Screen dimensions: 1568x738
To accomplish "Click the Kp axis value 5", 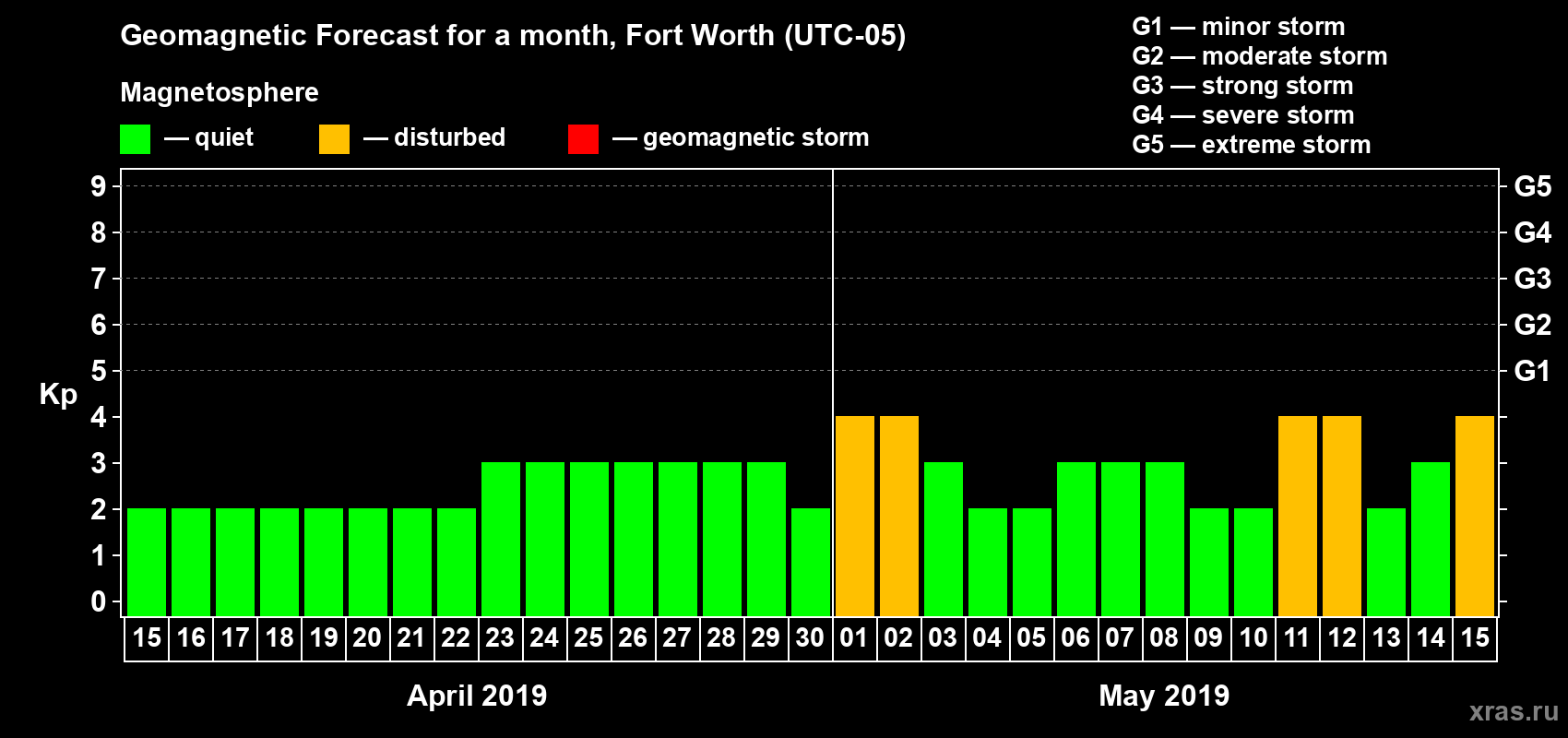I will [99, 371].
